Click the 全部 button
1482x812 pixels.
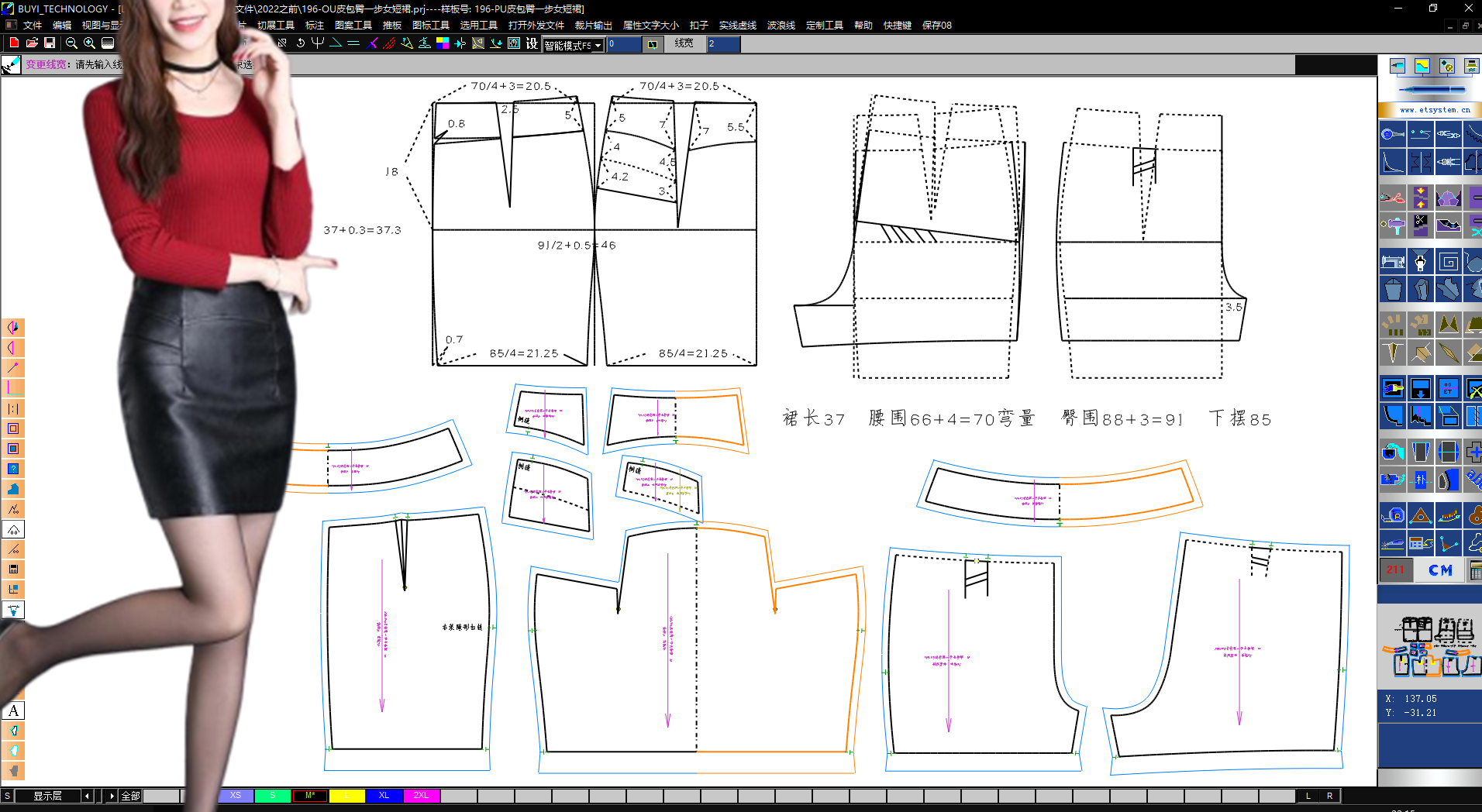click(x=130, y=796)
